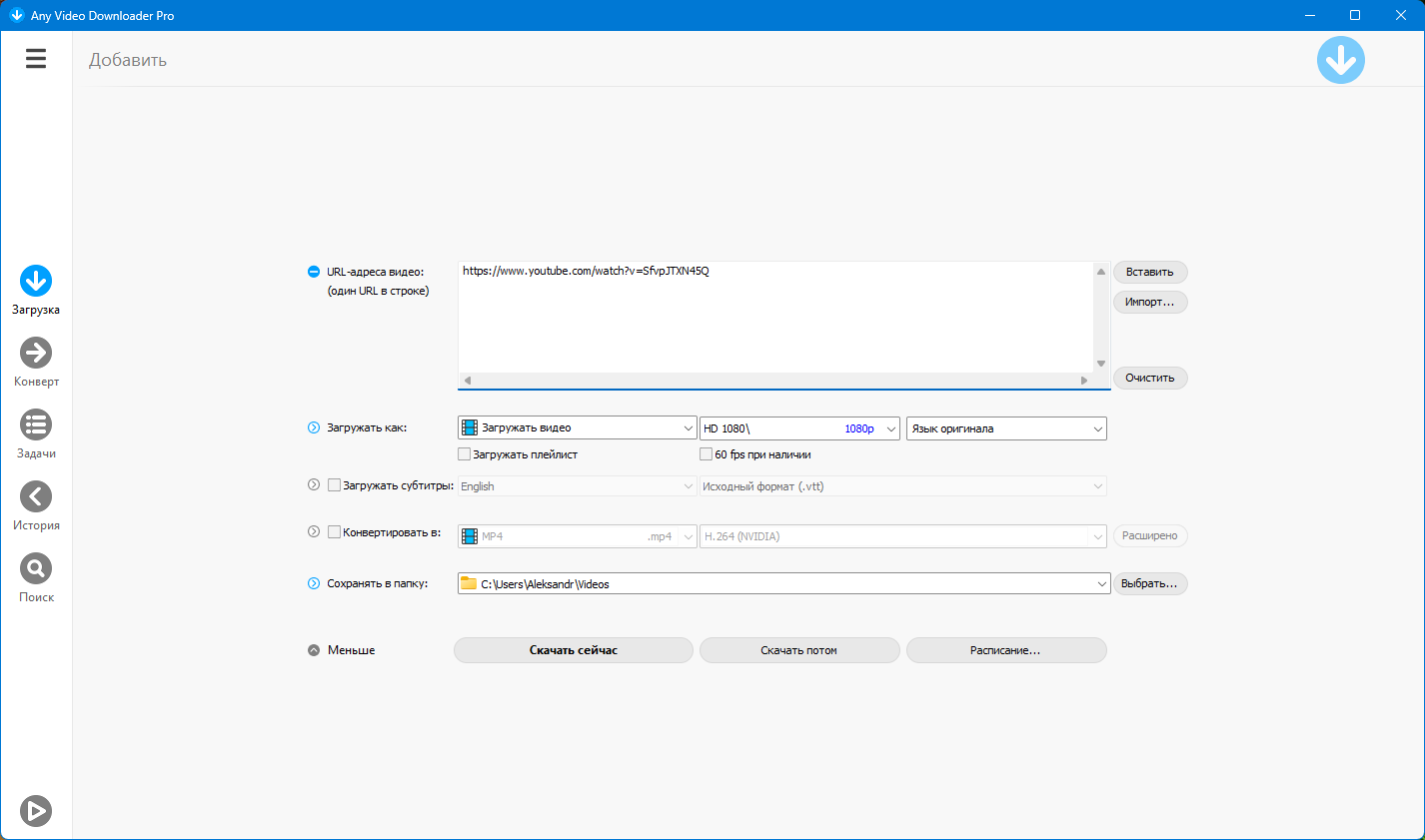The image size is (1425, 840).
Task: Enable the Загружать плейлист checkbox
Action: coord(464,454)
